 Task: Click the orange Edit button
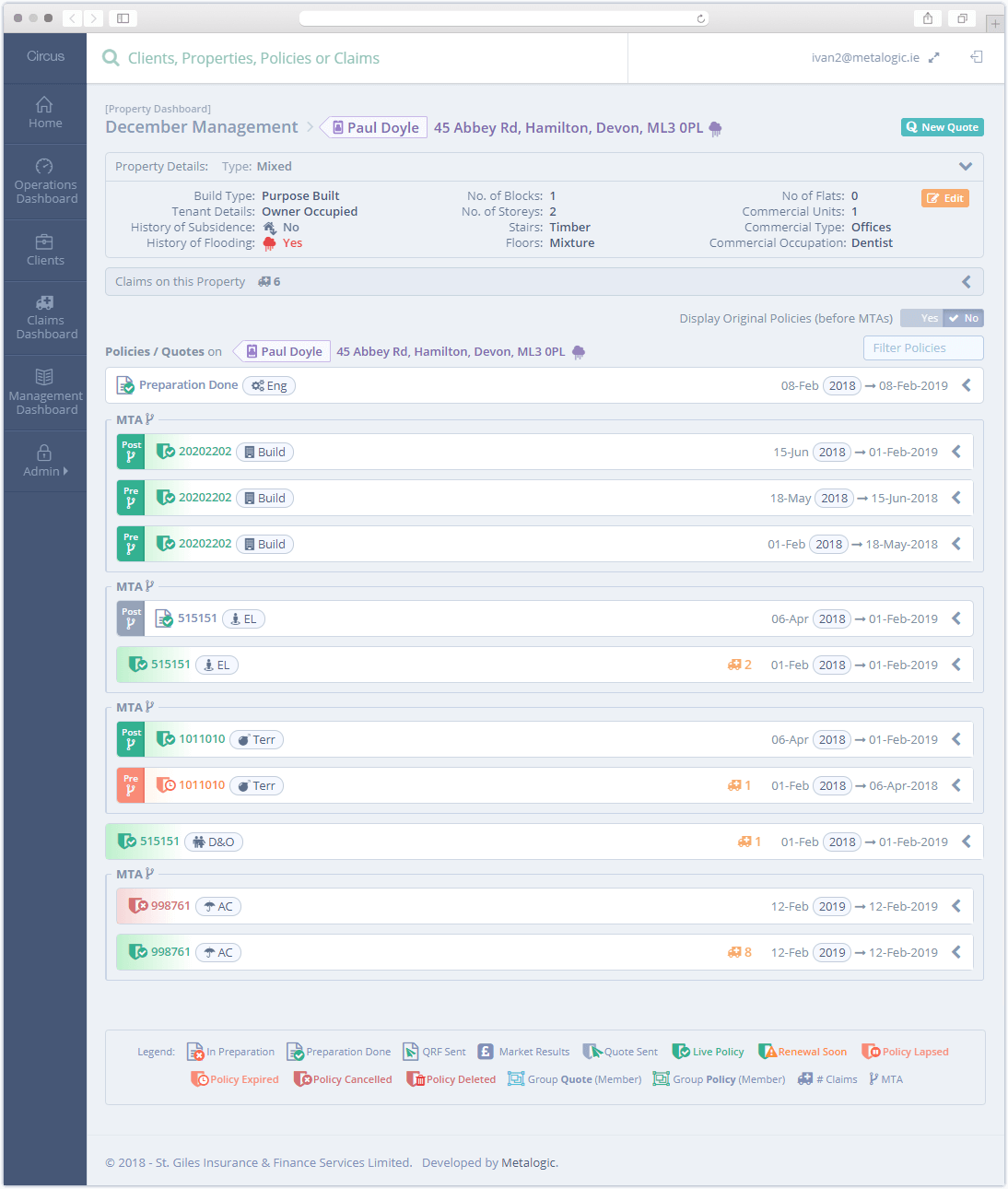coord(945,198)
